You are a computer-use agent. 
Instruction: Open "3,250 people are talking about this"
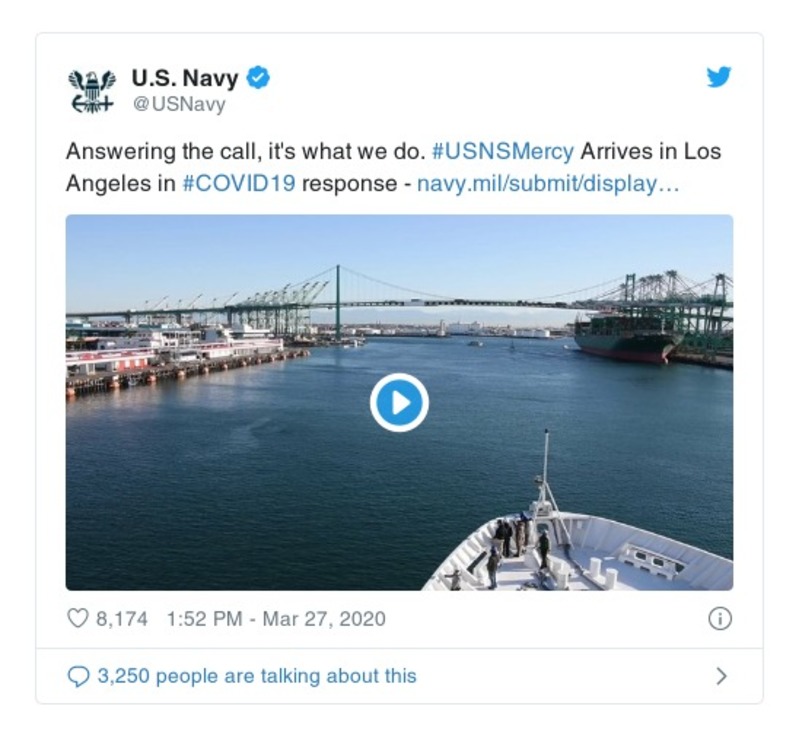point(257,677)
